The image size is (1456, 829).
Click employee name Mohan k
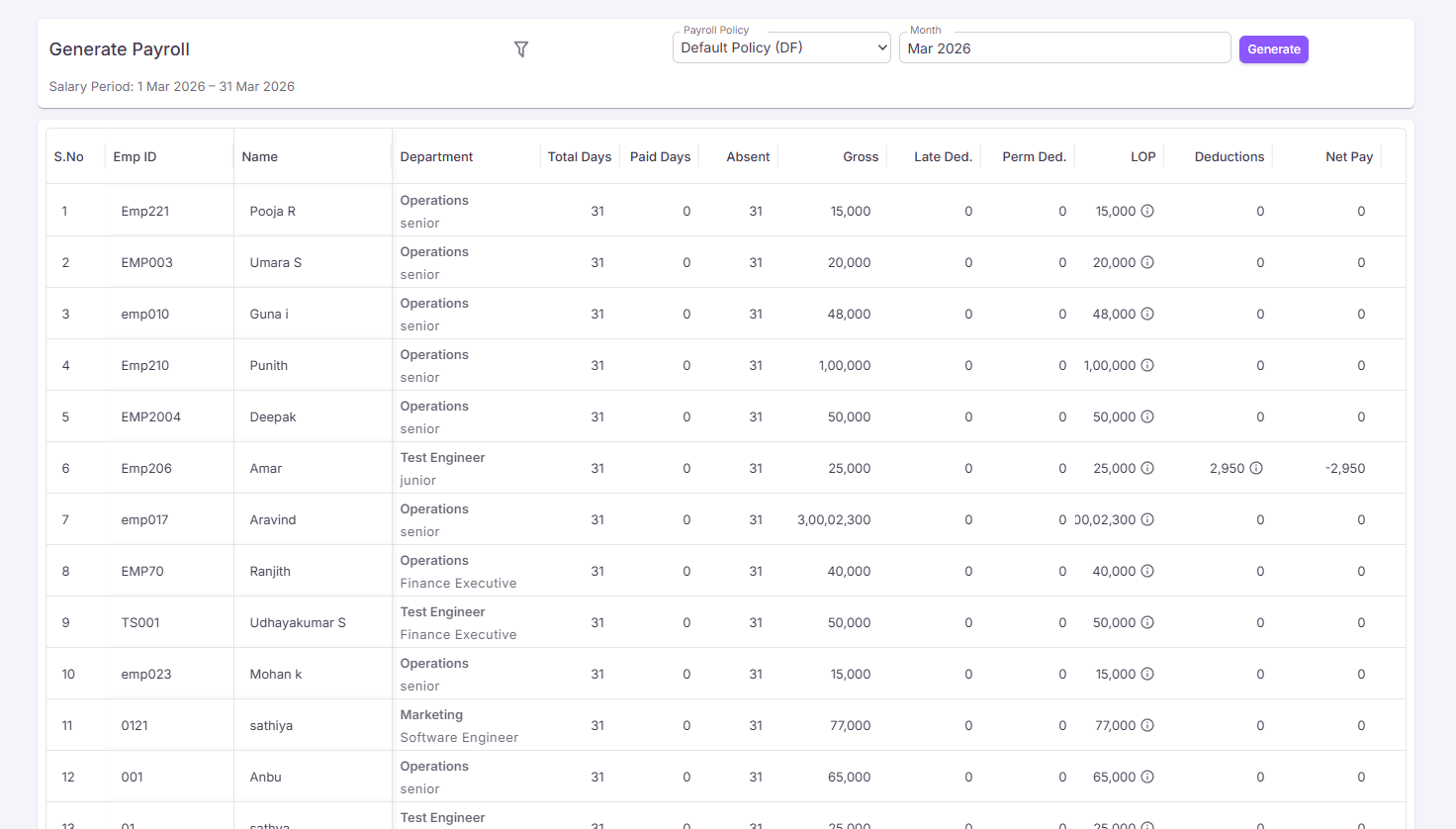(276, 674)
